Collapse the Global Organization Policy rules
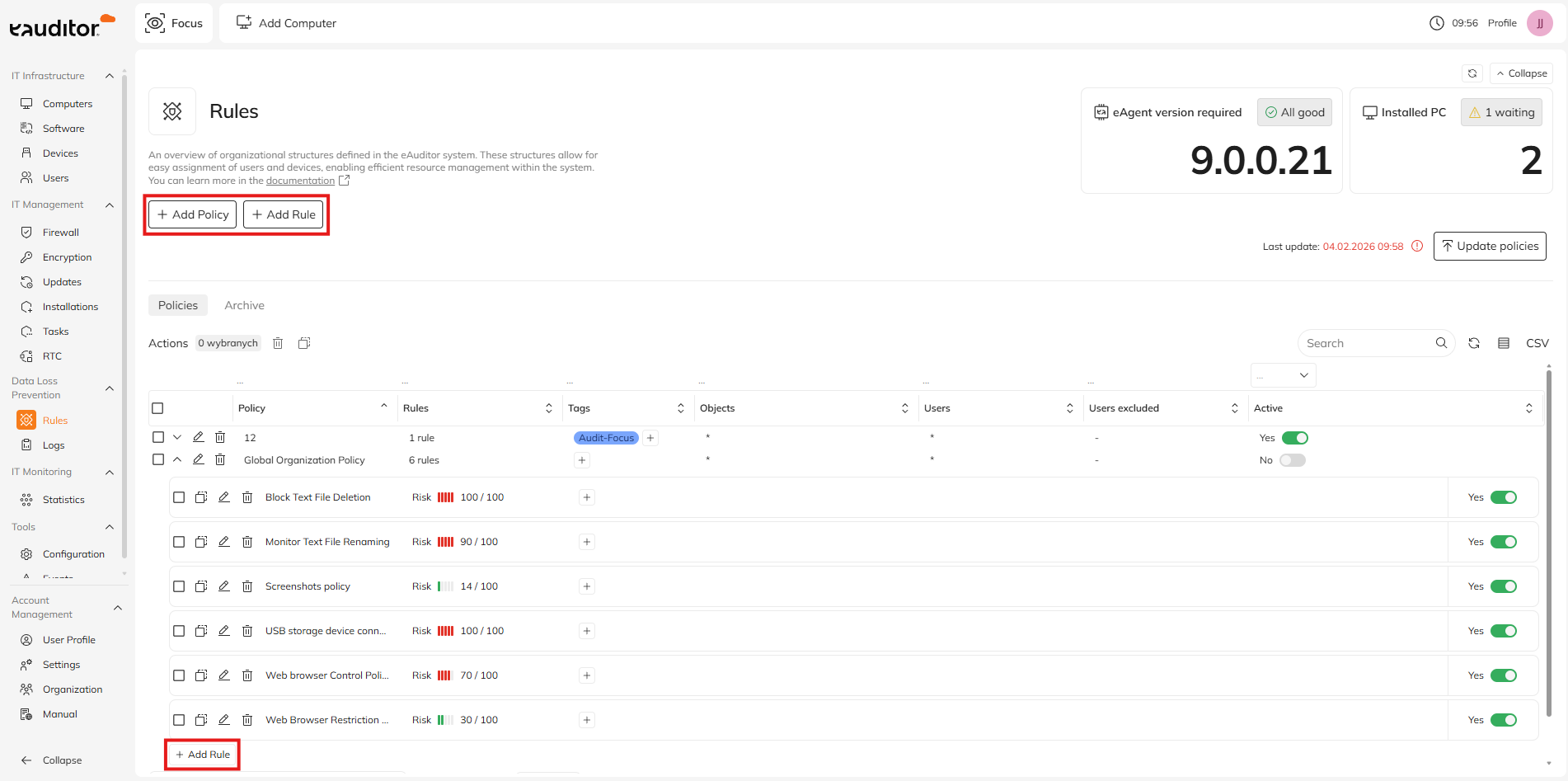 [177, 460]
